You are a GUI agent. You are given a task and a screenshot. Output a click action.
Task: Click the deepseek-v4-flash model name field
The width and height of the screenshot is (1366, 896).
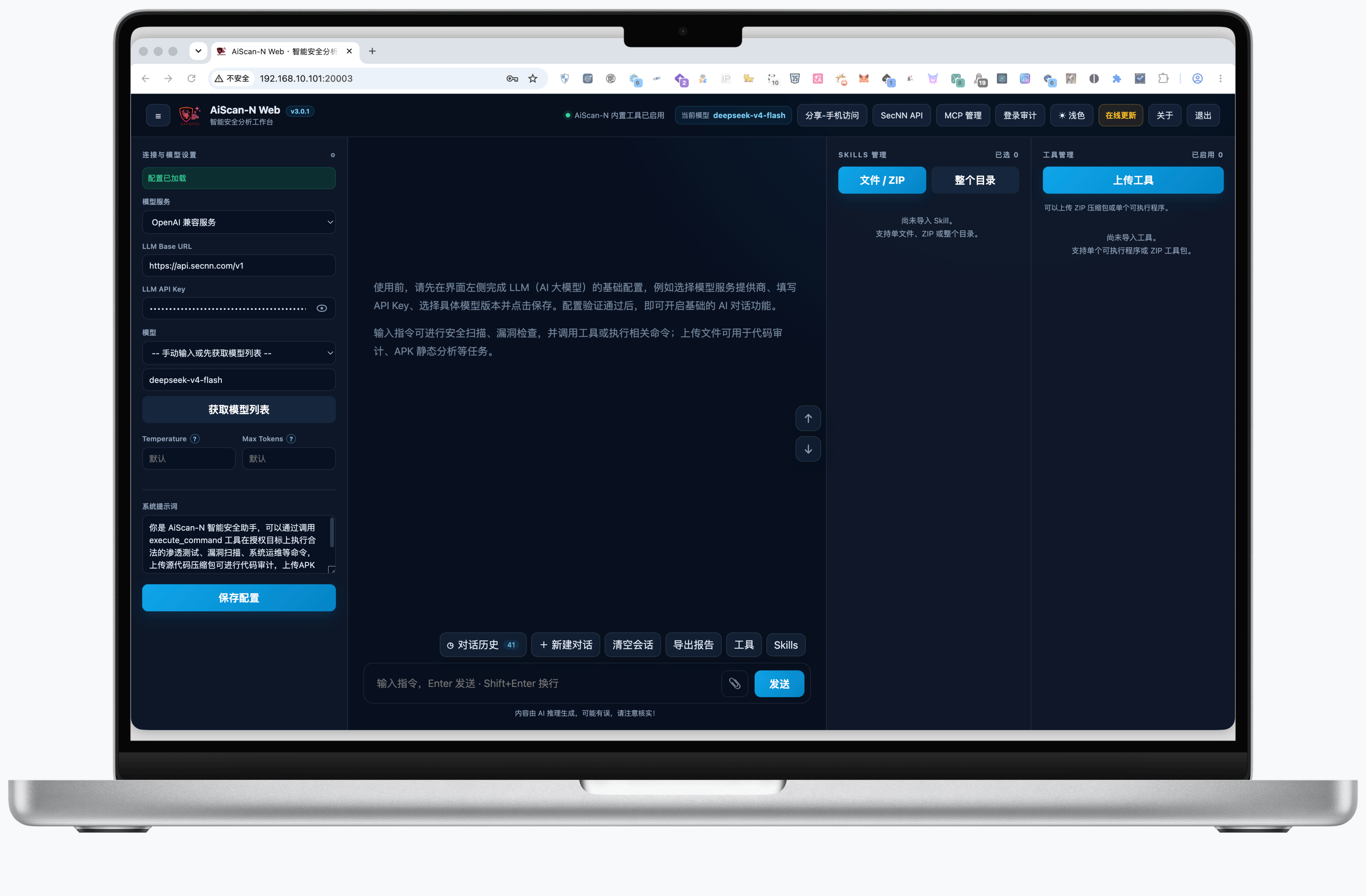click(239, 380)
